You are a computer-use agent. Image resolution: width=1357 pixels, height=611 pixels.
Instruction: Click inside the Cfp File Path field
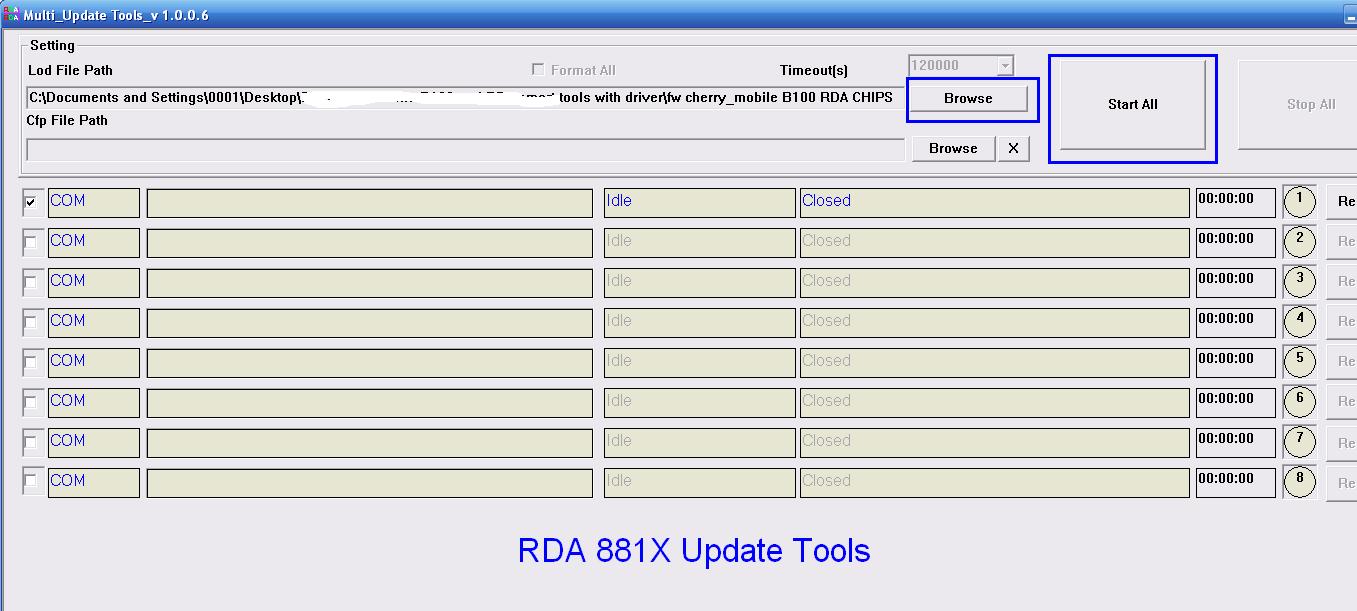(x=465, y=151)
